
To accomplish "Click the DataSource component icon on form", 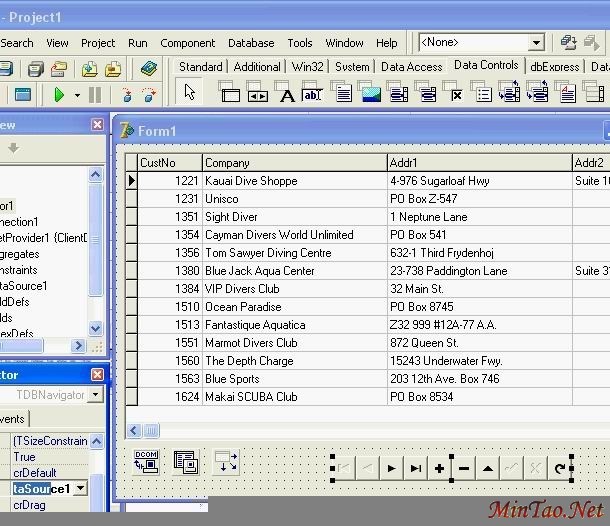I will tap(186, 462).
